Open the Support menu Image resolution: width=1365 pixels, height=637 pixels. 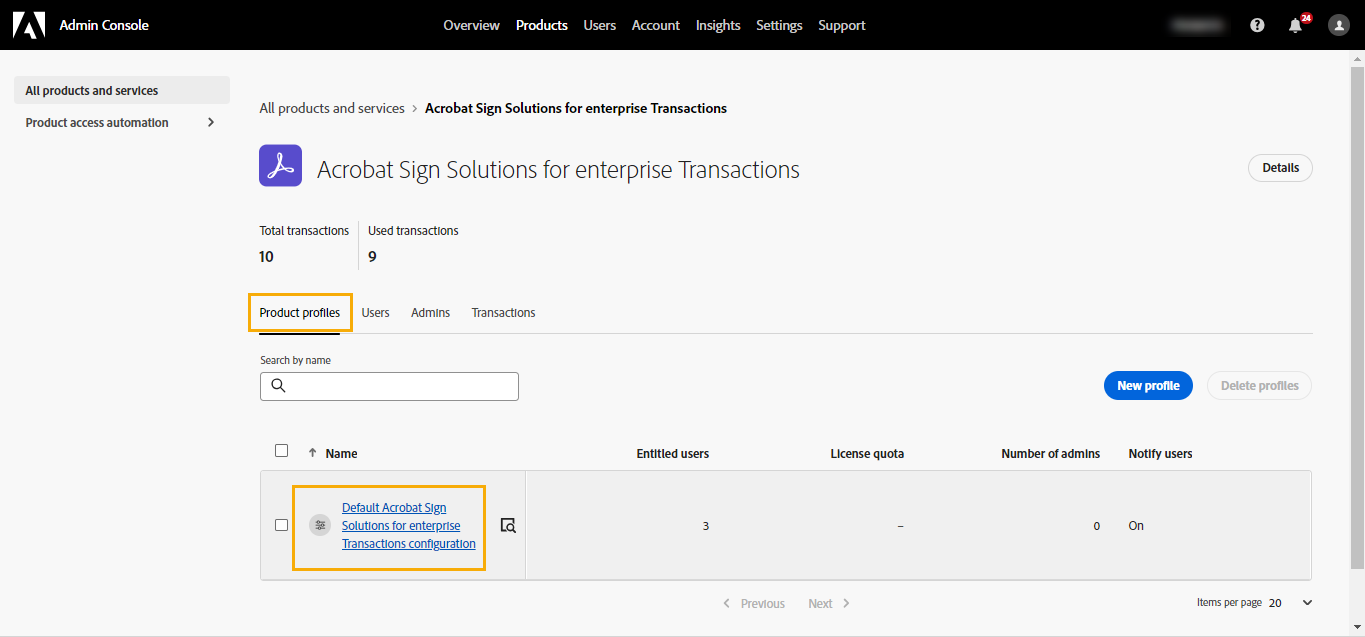click(x=842, y=25)
